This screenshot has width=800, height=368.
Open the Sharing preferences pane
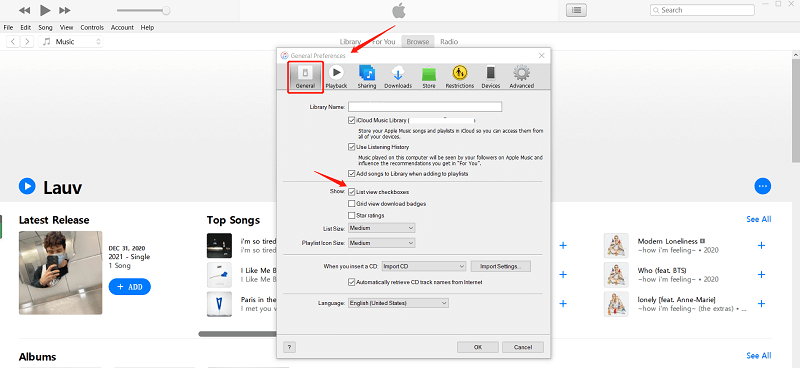click(366, 77)
